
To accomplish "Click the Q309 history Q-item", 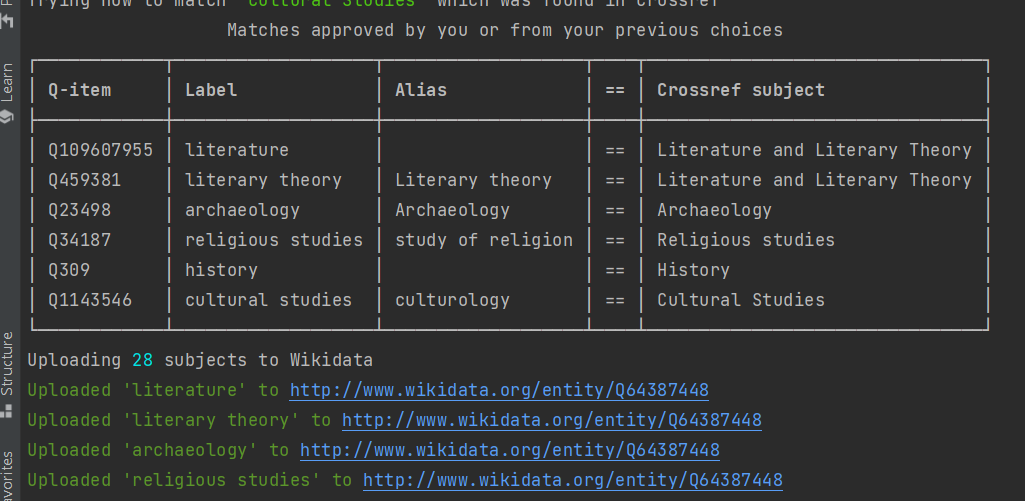I will 69,270.
